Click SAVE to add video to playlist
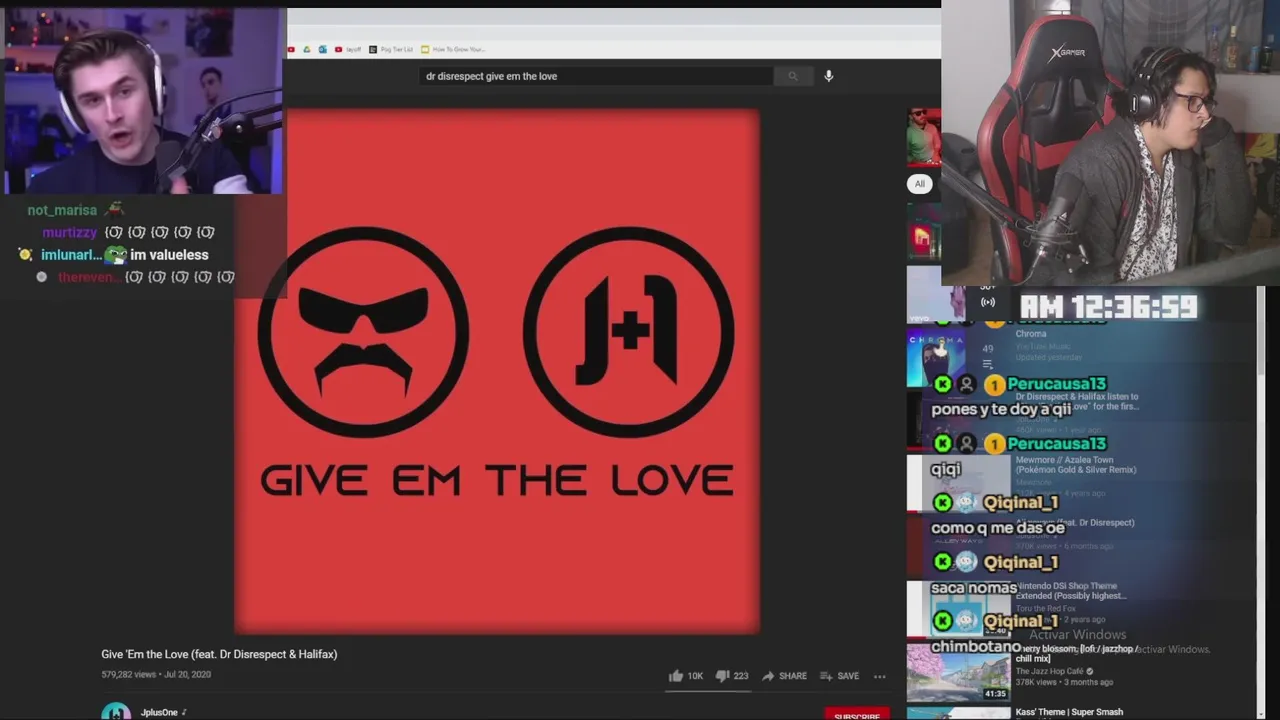This screenshot has height=720, width=1280. coord(839,676)
